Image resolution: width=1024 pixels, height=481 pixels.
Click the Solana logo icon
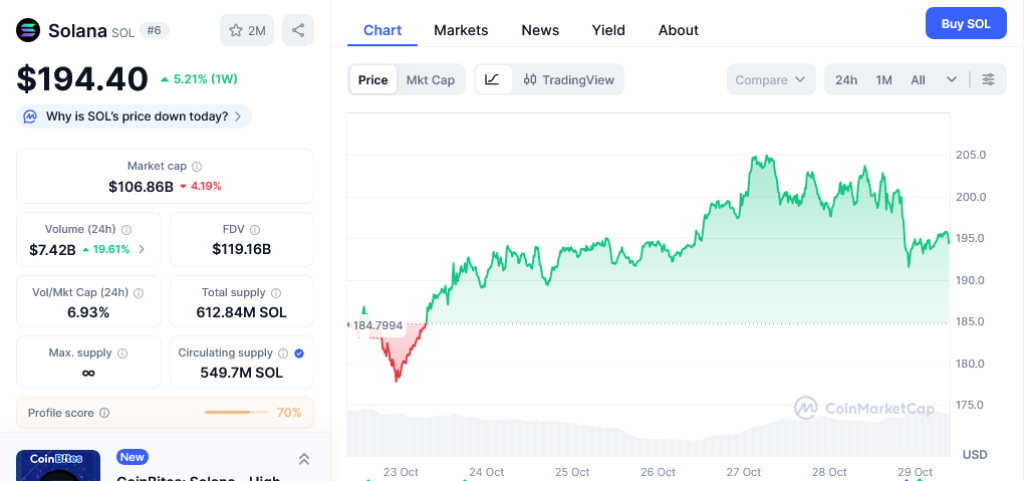[28, 30]
